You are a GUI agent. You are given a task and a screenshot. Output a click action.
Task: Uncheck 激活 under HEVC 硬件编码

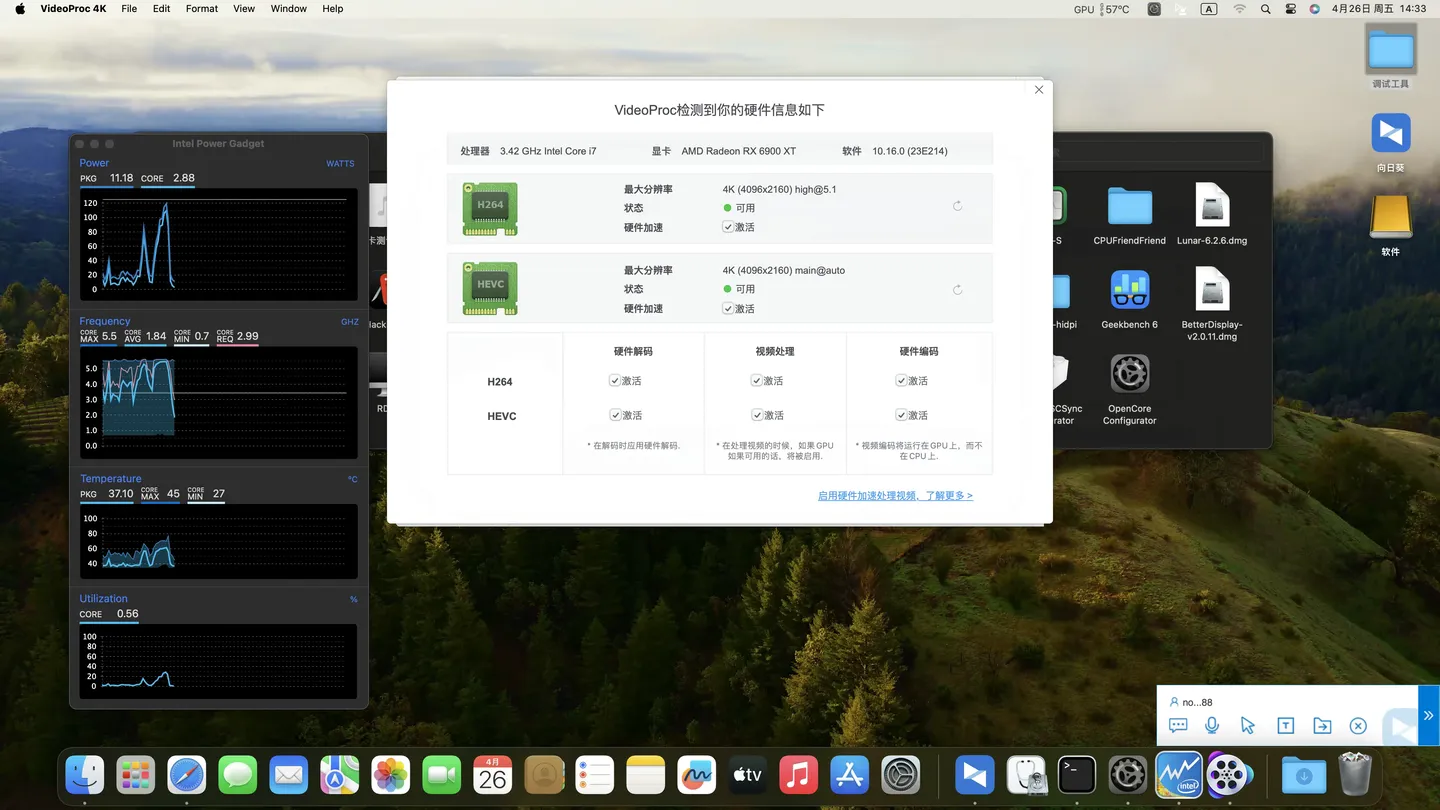901,415
